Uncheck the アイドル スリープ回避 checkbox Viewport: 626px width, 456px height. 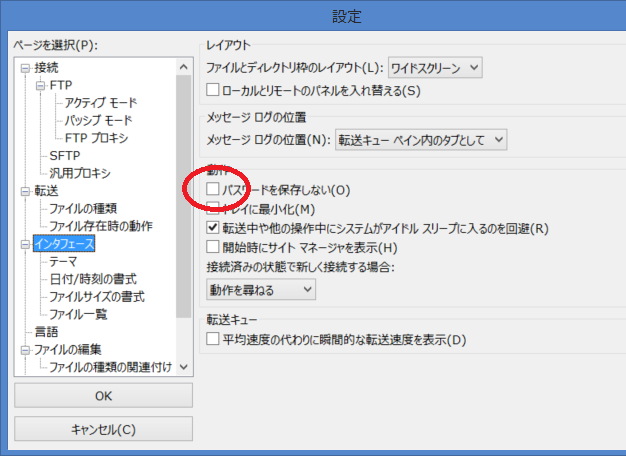tap(213, 228)
